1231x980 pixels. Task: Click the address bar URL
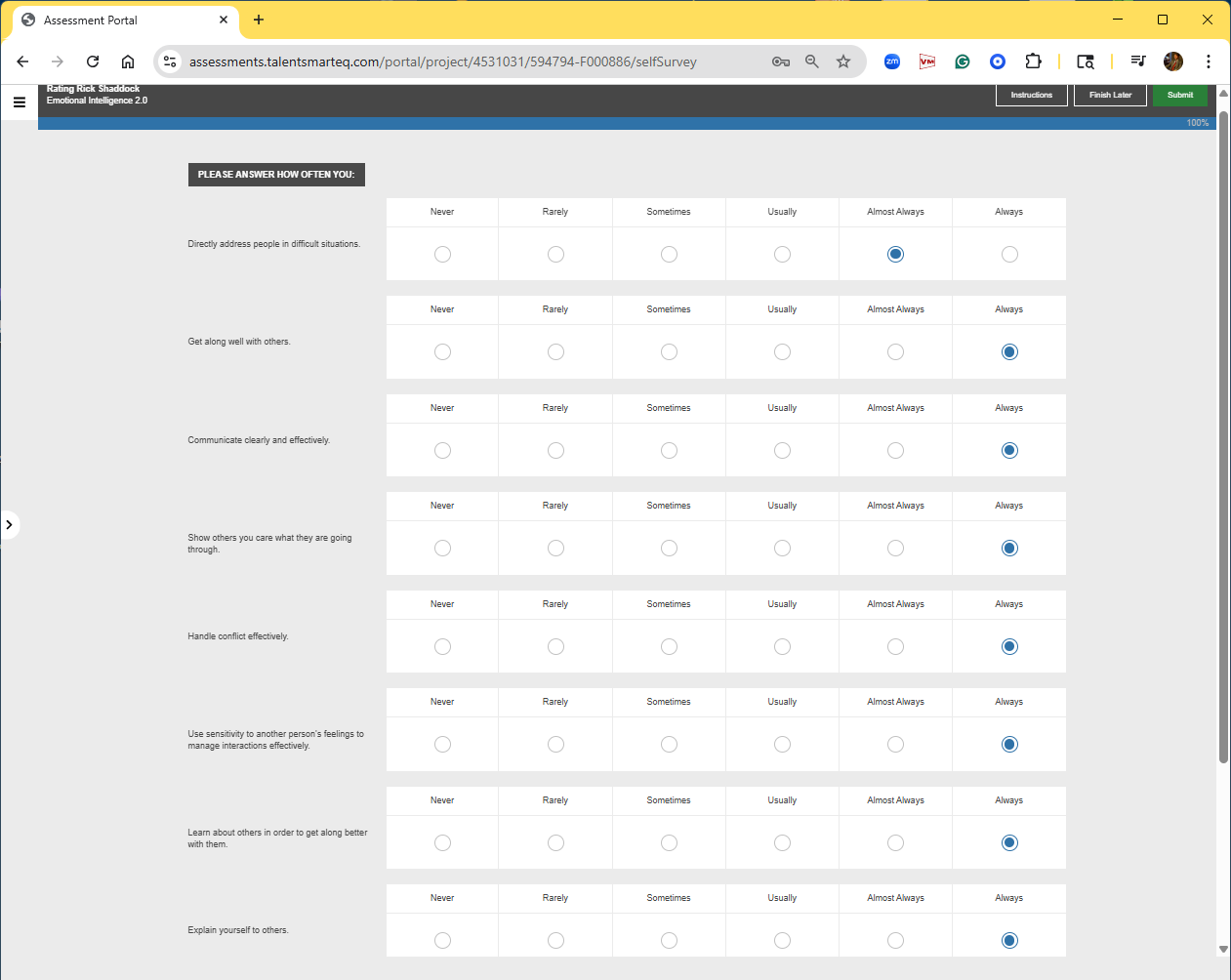click(442, 61)
